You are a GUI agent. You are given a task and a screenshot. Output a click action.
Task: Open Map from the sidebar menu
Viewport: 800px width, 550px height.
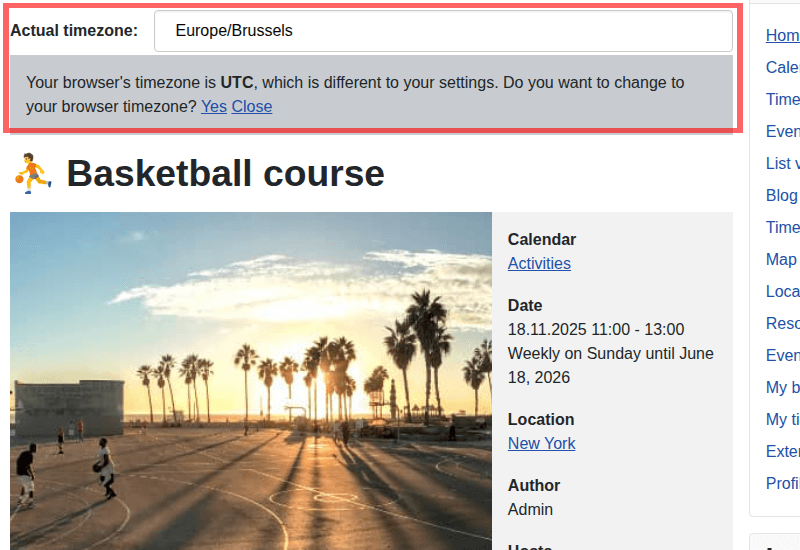pos(781,259)
